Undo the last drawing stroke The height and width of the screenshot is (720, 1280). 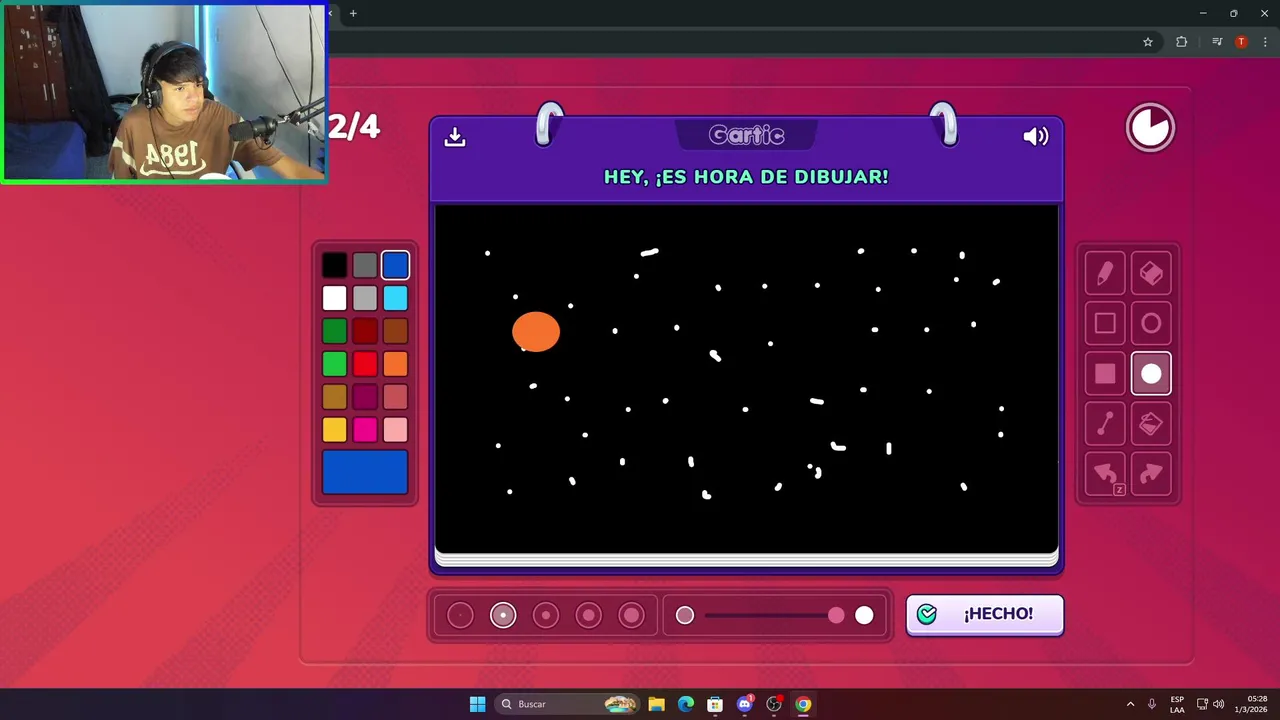point(1105,475)
